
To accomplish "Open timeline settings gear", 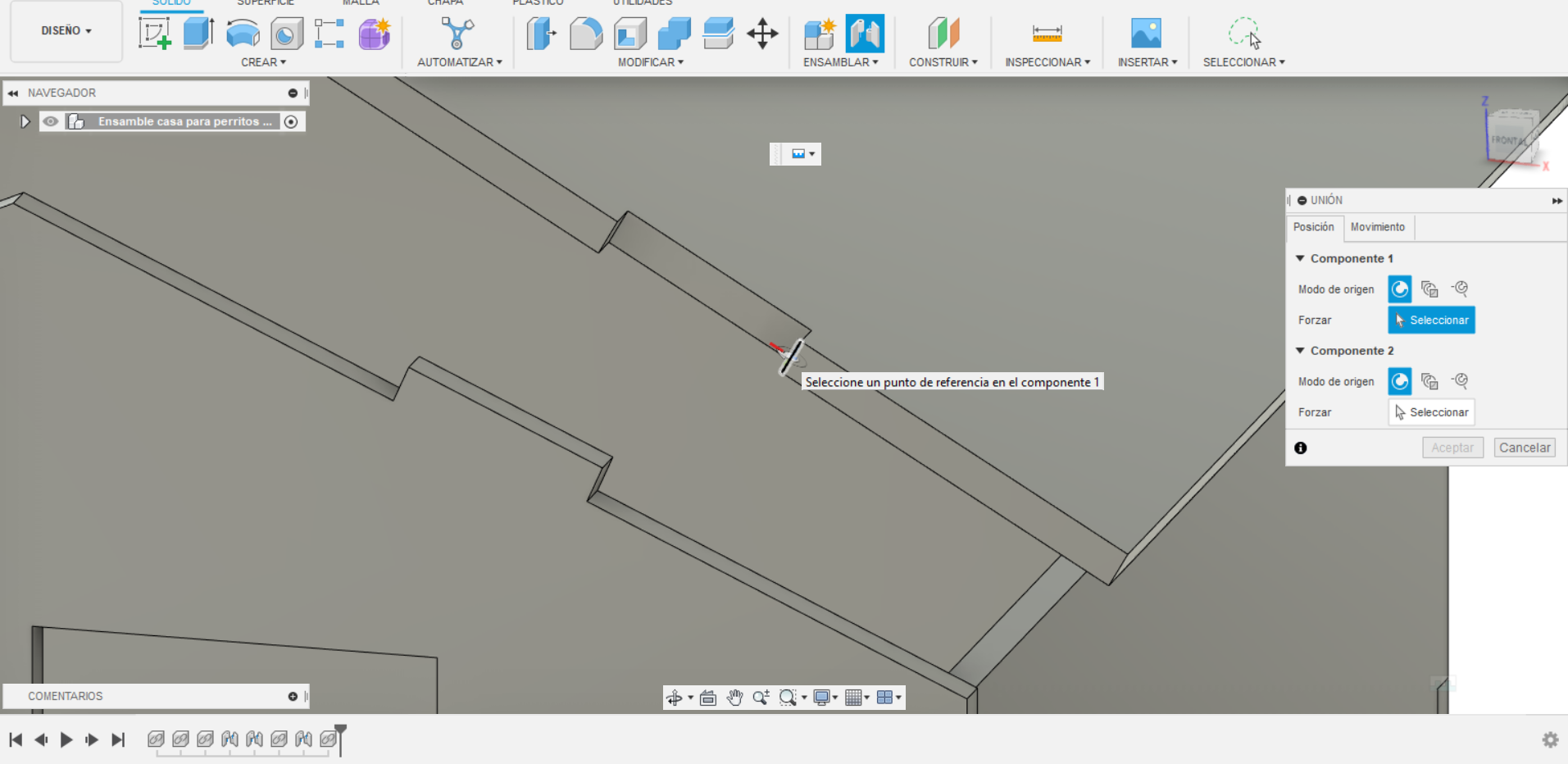I will [1550, 739].
